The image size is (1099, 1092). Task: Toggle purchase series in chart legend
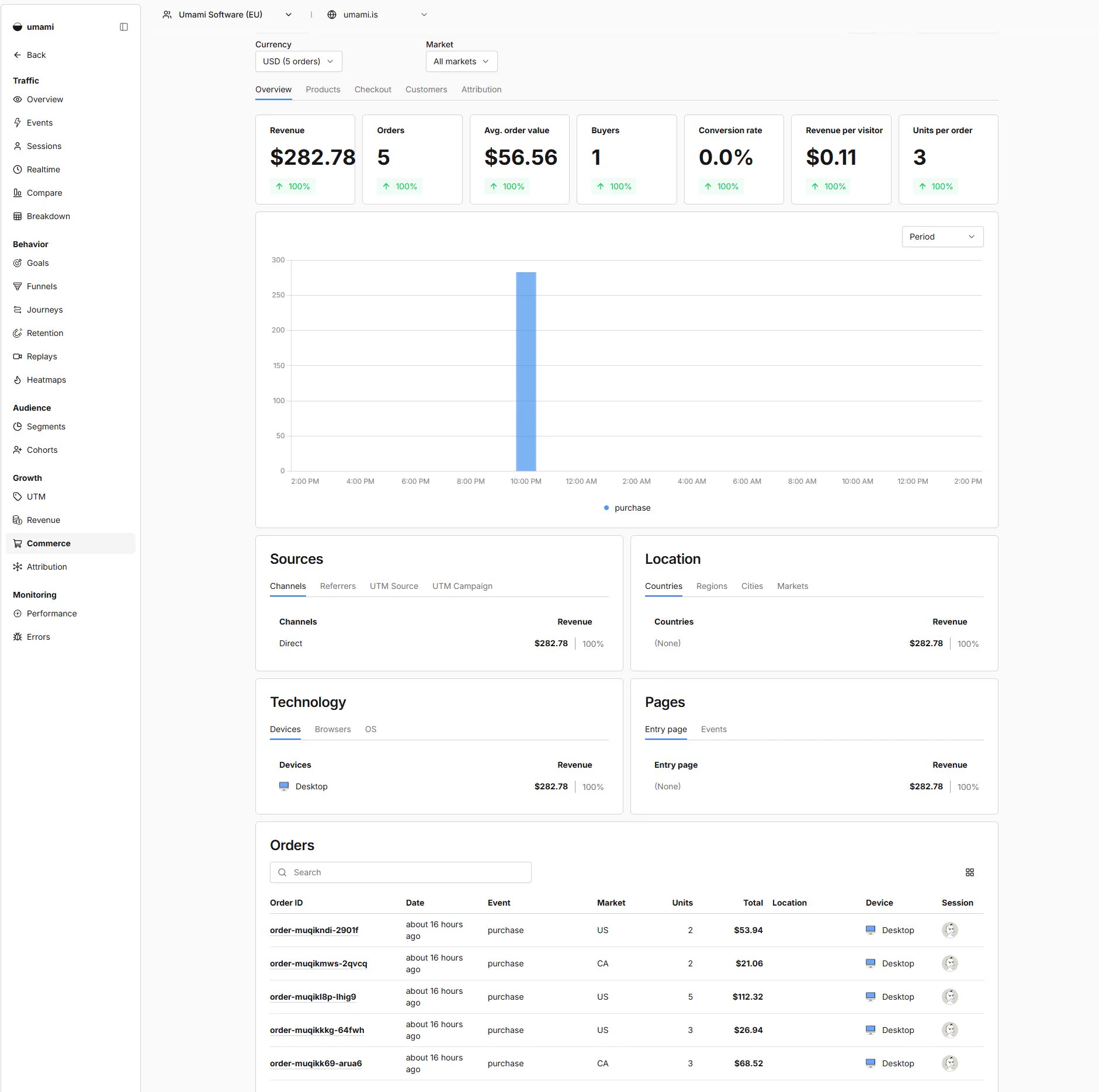coord(627,508)
